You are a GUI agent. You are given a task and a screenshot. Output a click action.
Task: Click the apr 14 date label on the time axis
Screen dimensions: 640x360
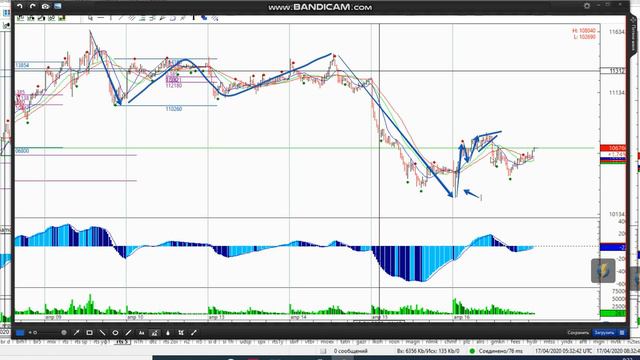(298, 317)
